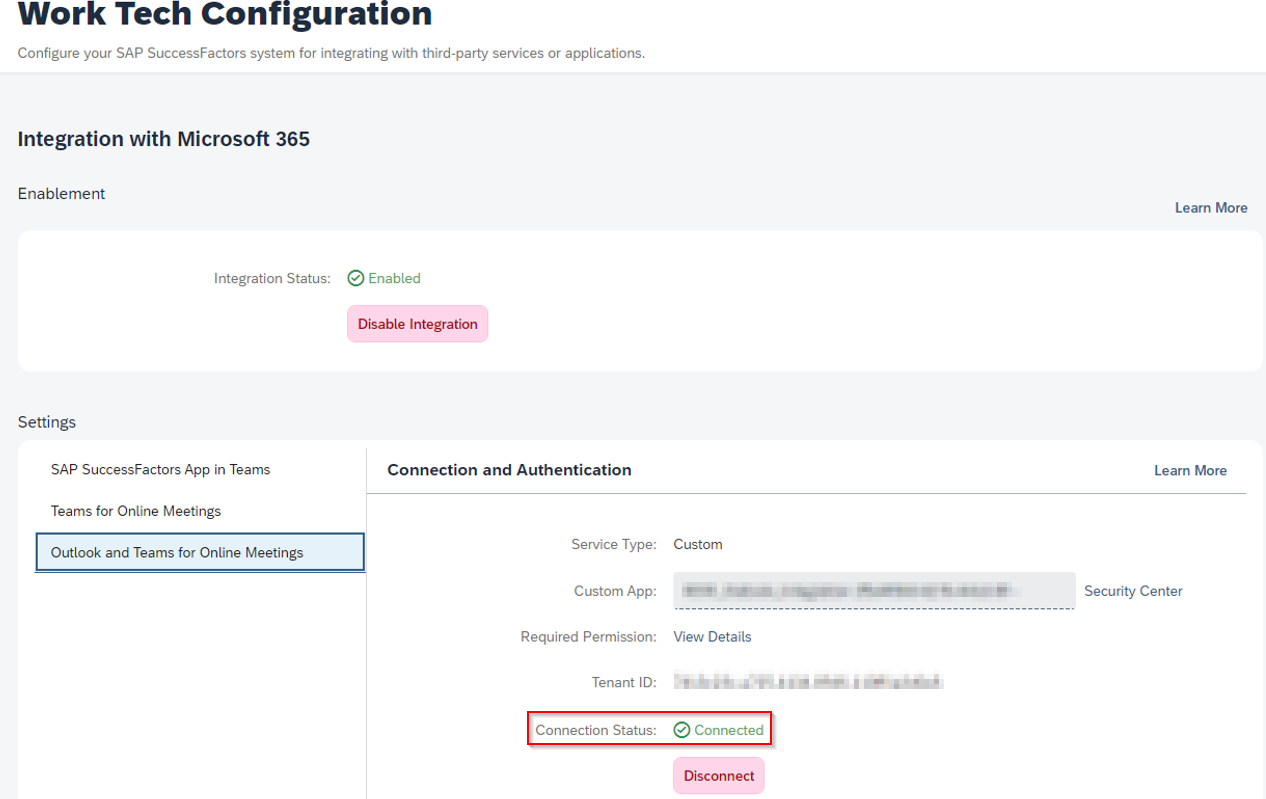Click the Integration with Microsoft 365 heading
1266x799 pixels.
[164, 139]
